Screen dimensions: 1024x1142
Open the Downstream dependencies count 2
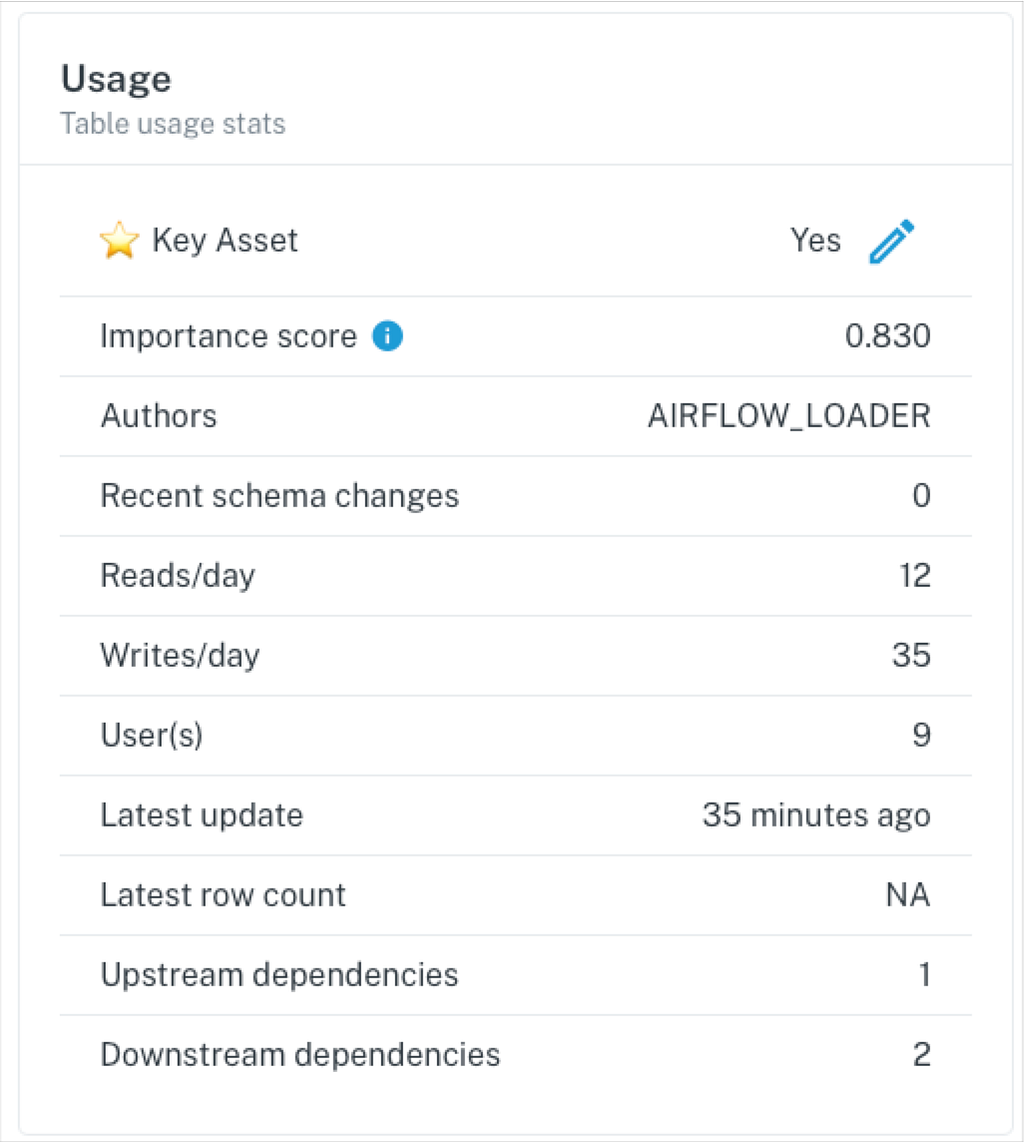[x=922, y=1054]
